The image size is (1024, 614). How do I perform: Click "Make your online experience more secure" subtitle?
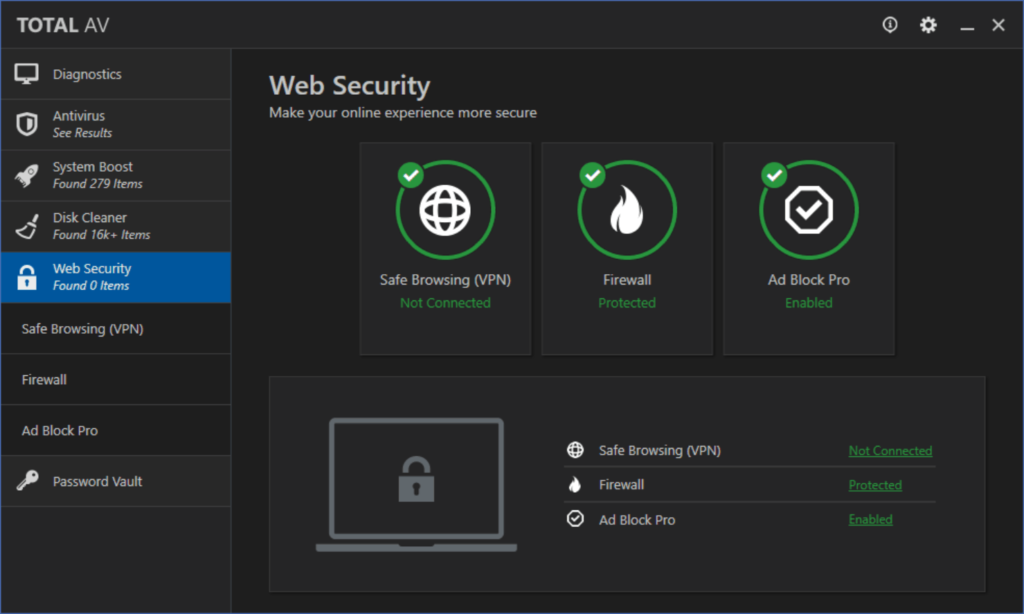click(x=403, y=112)
